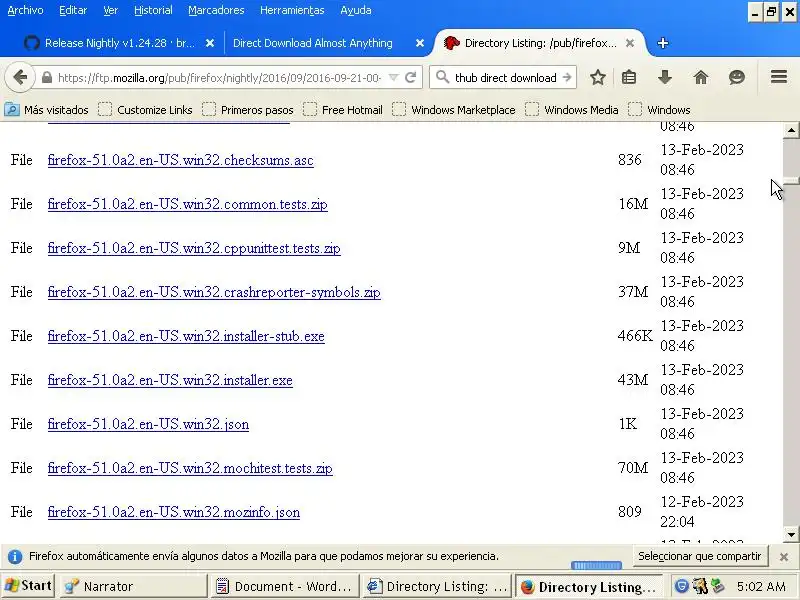
Task: Open the Editar menu
Action: tap(73, 10)
